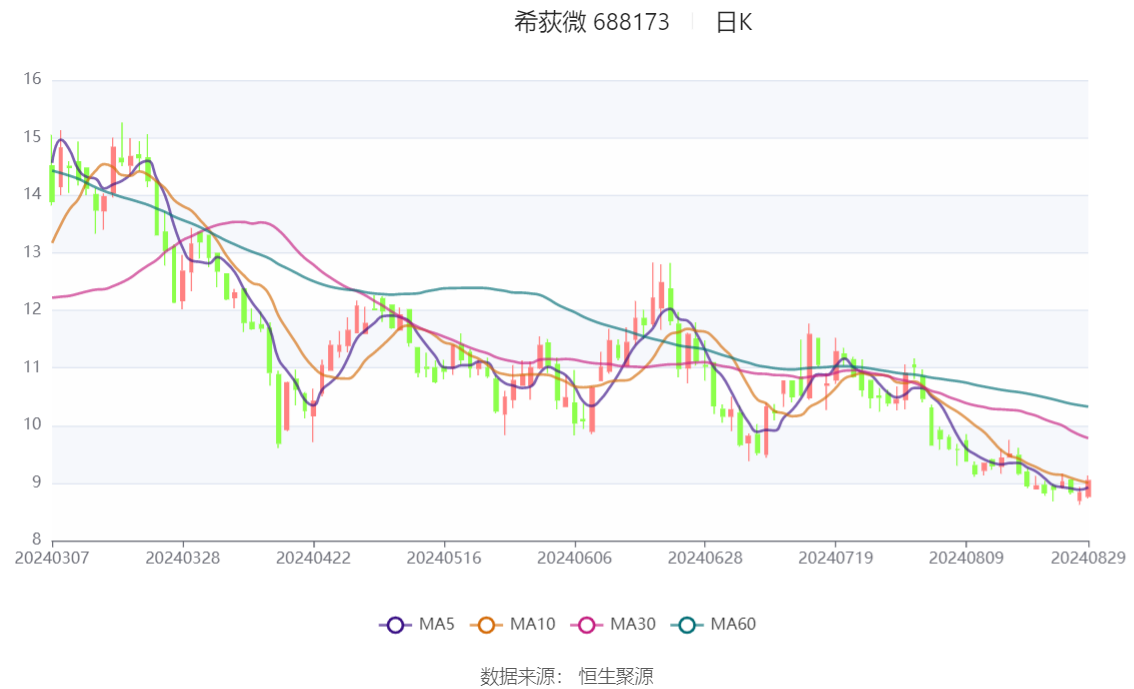
Task: Hide the MA10 series via its label
Action: [x=532, y=624]
